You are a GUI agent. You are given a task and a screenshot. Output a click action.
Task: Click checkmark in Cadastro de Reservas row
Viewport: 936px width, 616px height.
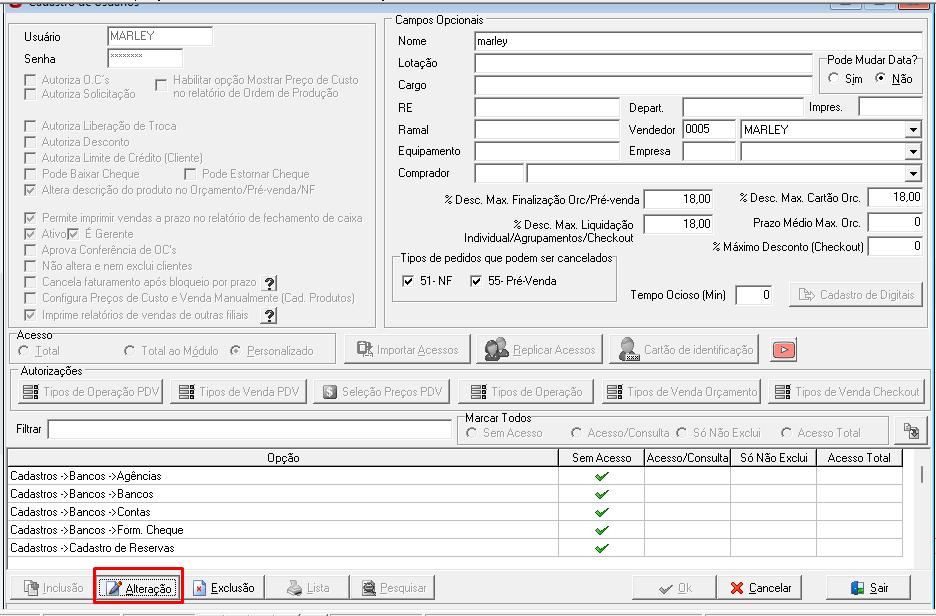[602, 548]
